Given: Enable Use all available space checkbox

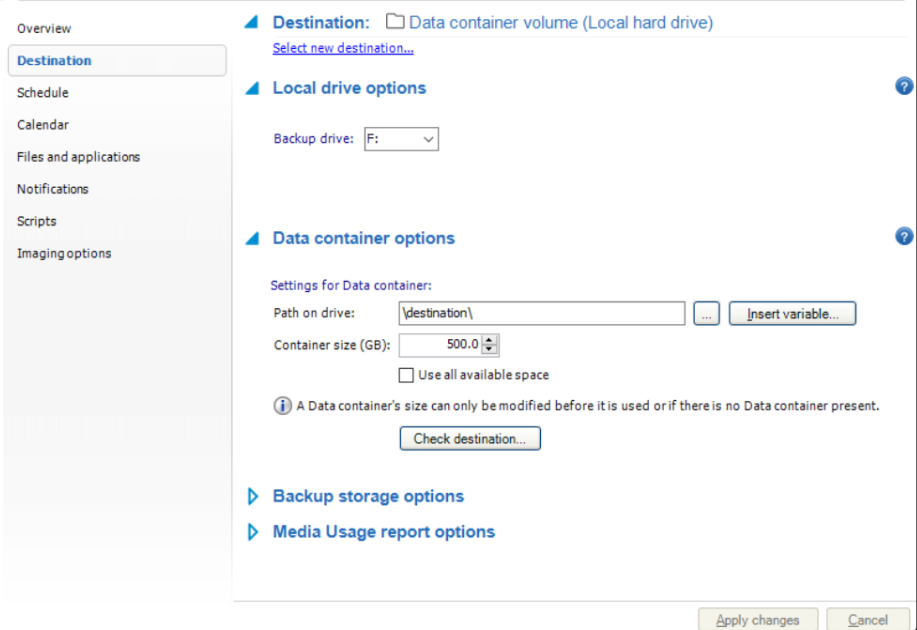Looking at the screenshot, I should [x=406, y=375].
